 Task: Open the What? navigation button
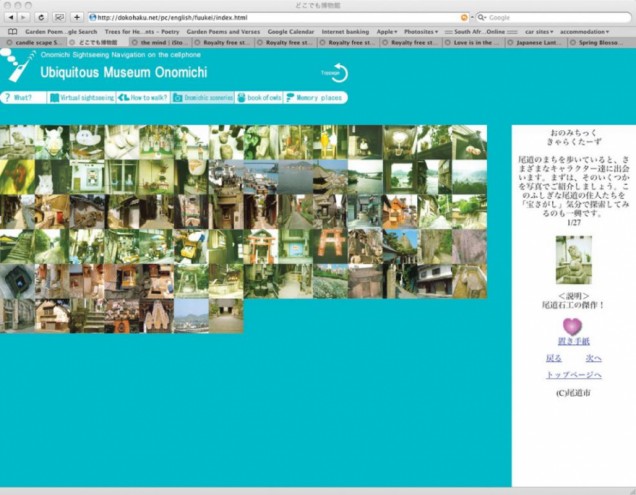click(x=23, y=98)
